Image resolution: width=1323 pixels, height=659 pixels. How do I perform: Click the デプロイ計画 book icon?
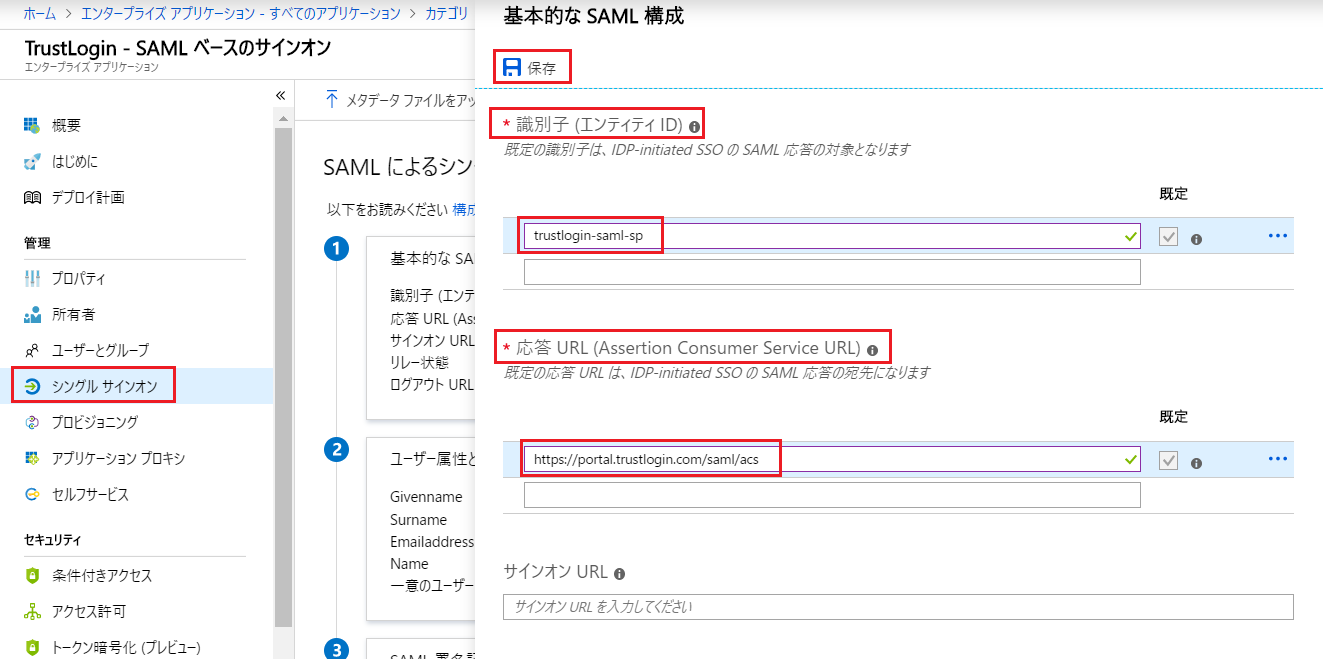(x=32, y=197)
